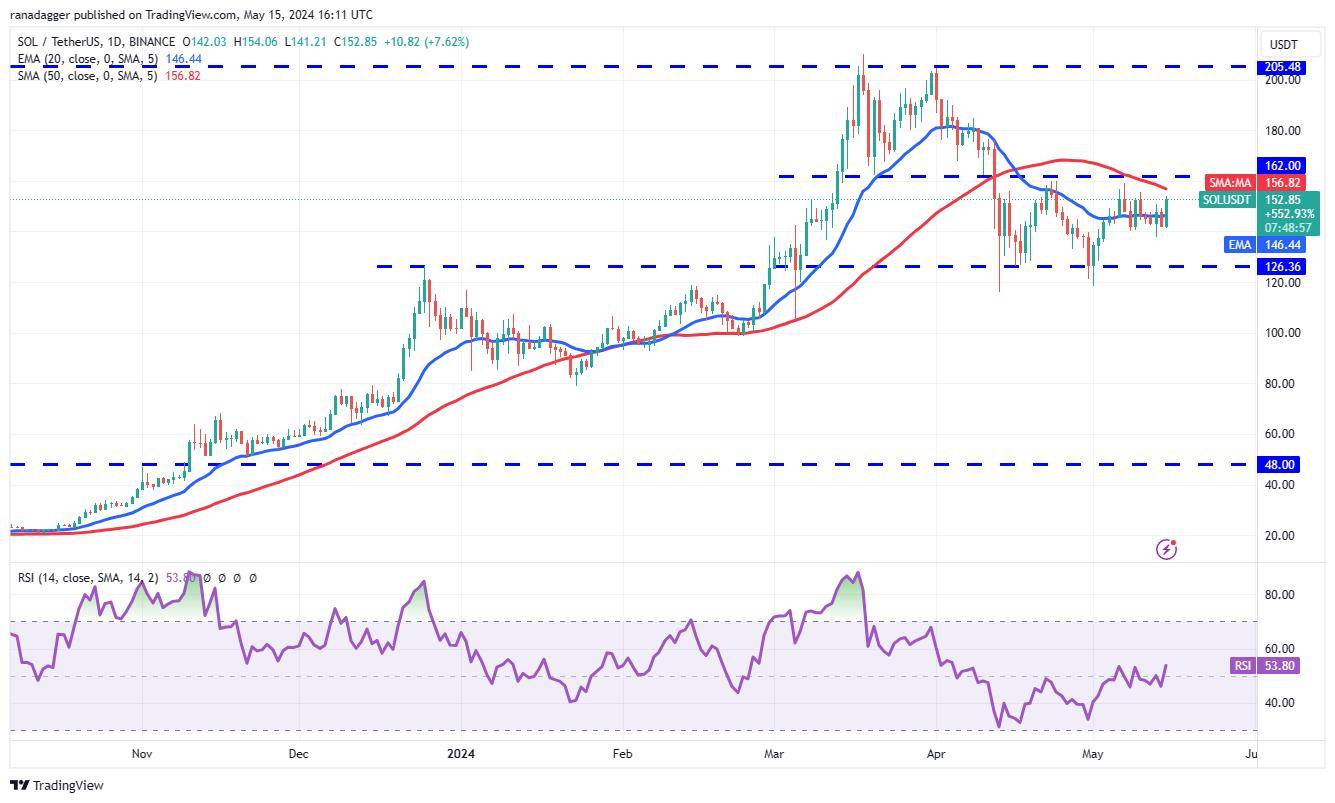Image resolution: width=1335 pixels, height=803 pixels.
Task: Click the 53.80 RSI value label
Action: coord(1281,666)
